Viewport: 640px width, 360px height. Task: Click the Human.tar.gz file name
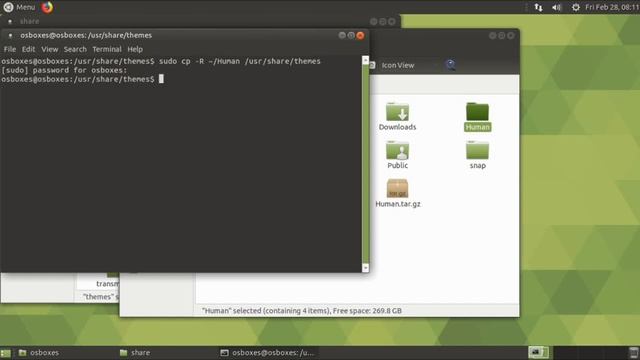(398, 204)
